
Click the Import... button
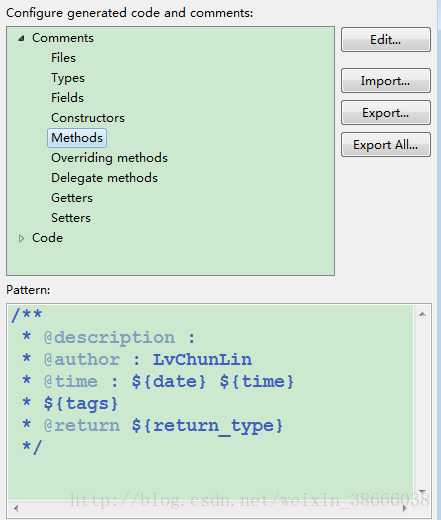(x=386, y=81)
